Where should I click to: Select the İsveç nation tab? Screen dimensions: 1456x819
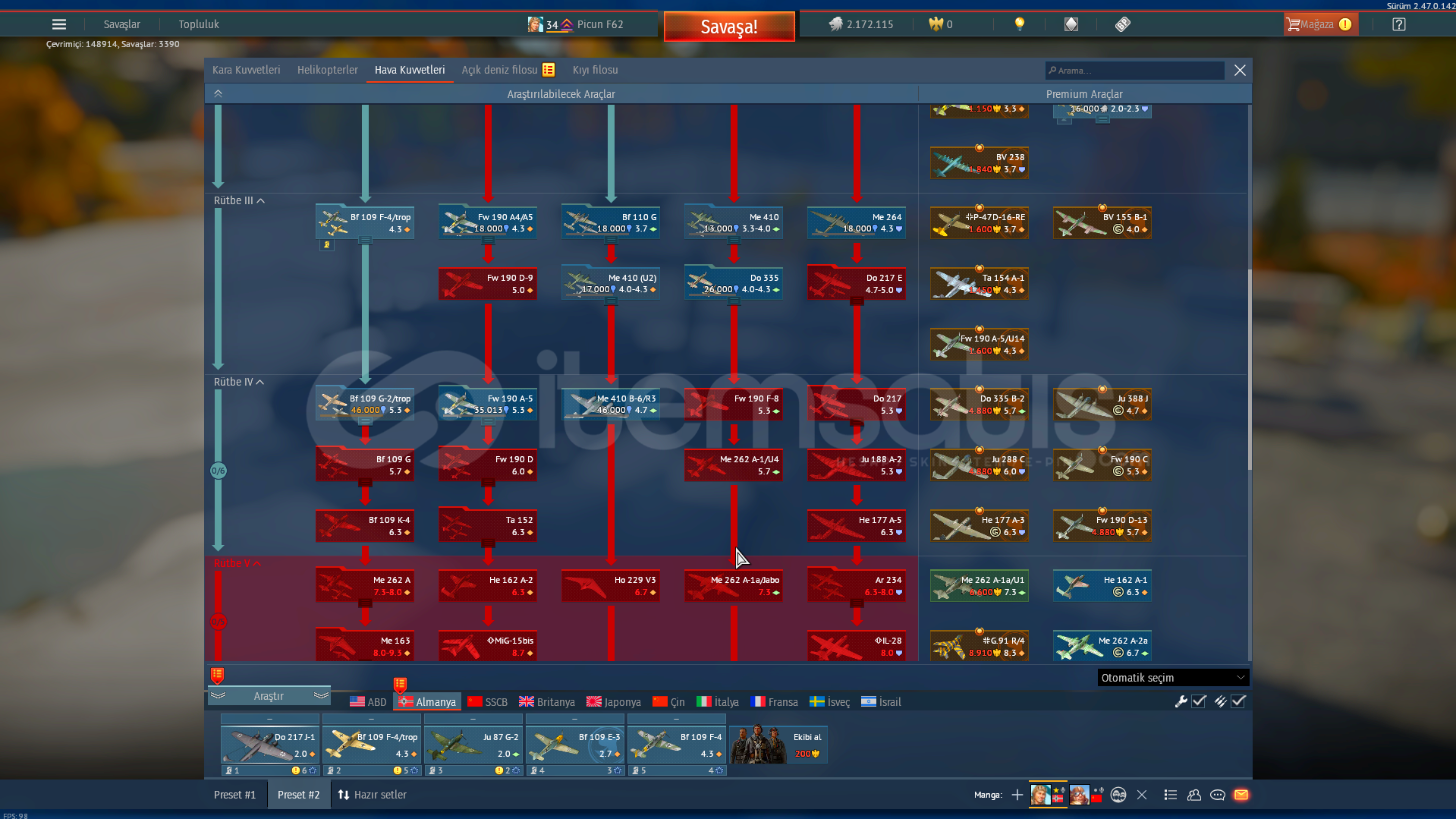pyautogui.click(x=830, y=702)
